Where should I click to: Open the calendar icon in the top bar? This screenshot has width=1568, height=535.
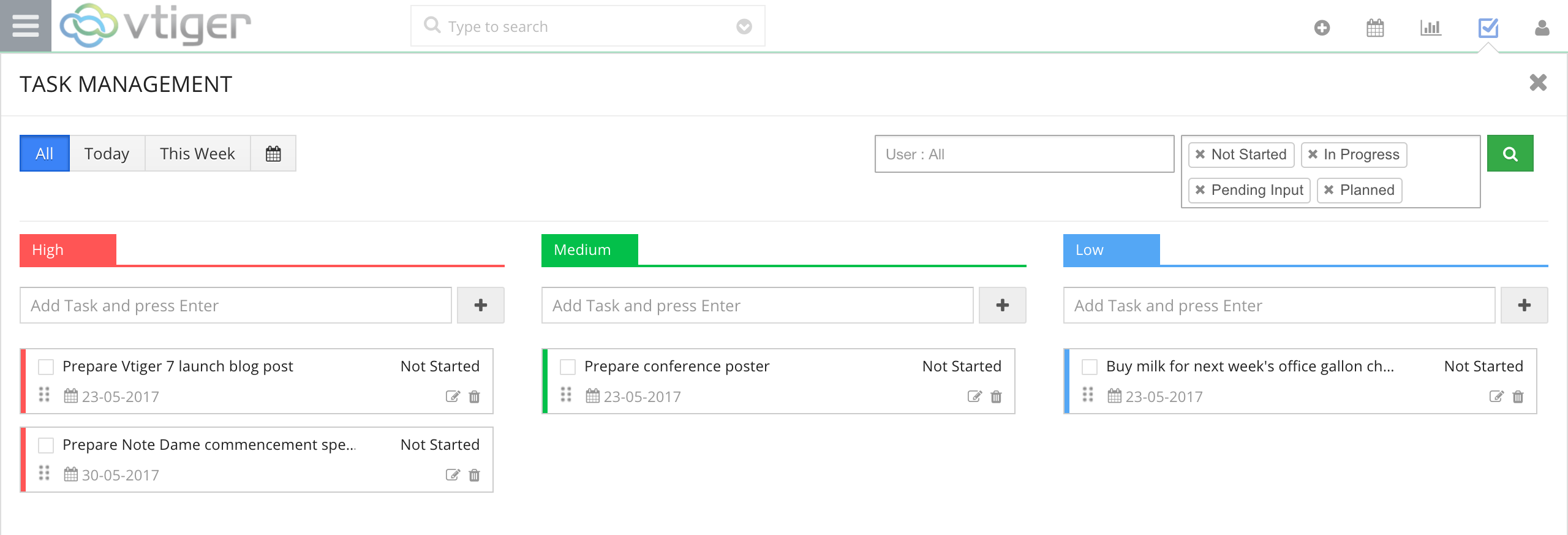click(1375, 28)
